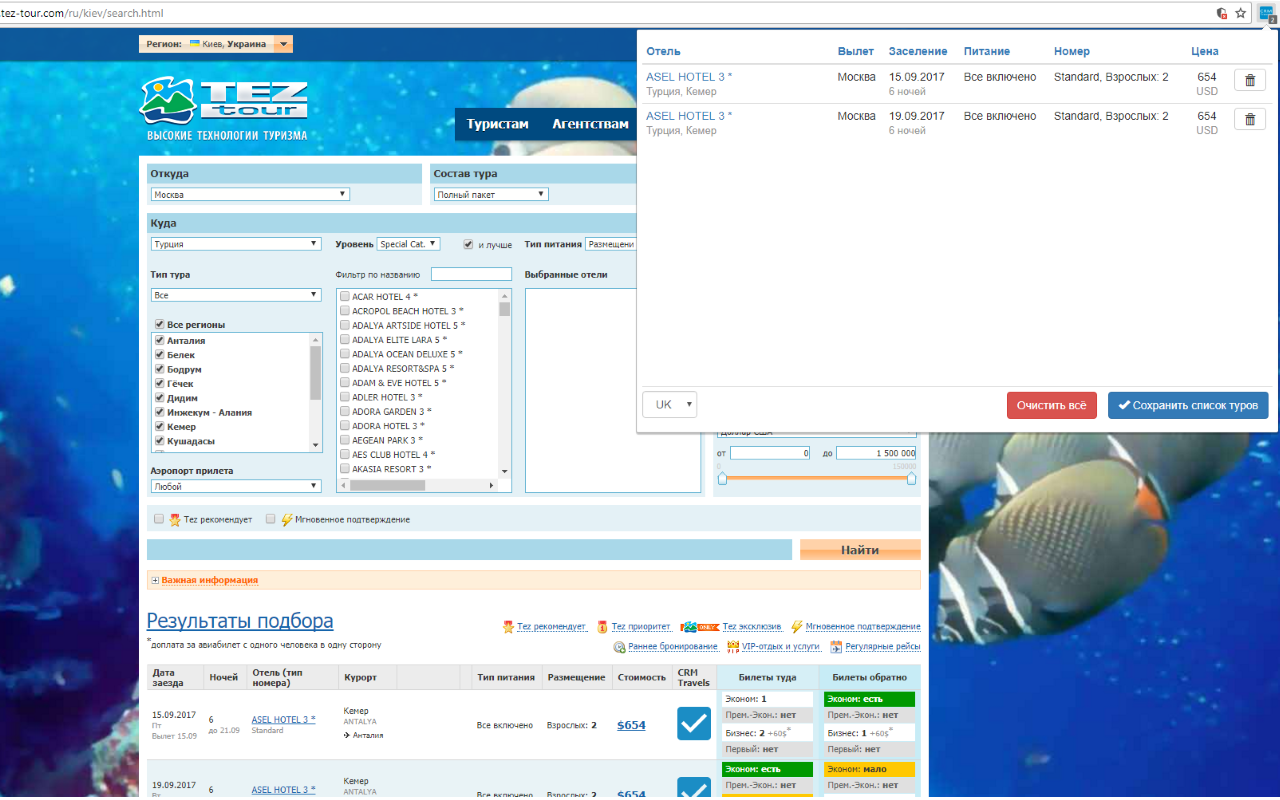This screenshot has height=800, width=1280.
Task: Click the blocker shield icon in address bar
Action: coord(1221,13)
